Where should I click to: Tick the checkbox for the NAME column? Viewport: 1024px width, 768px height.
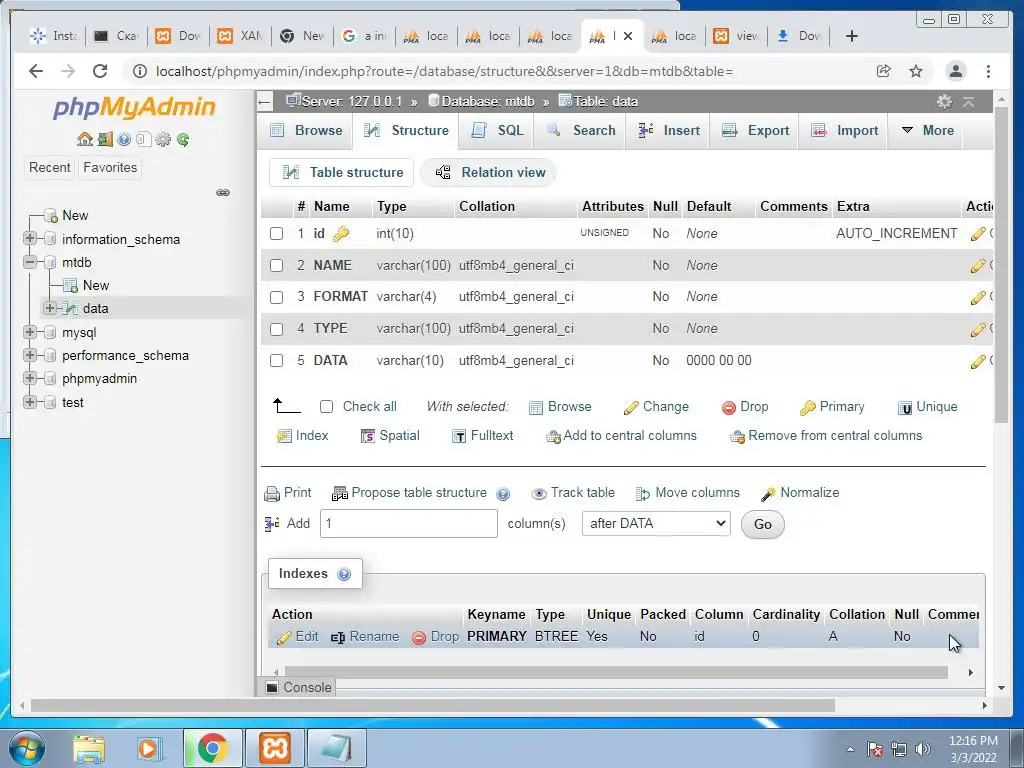(276, 266)
